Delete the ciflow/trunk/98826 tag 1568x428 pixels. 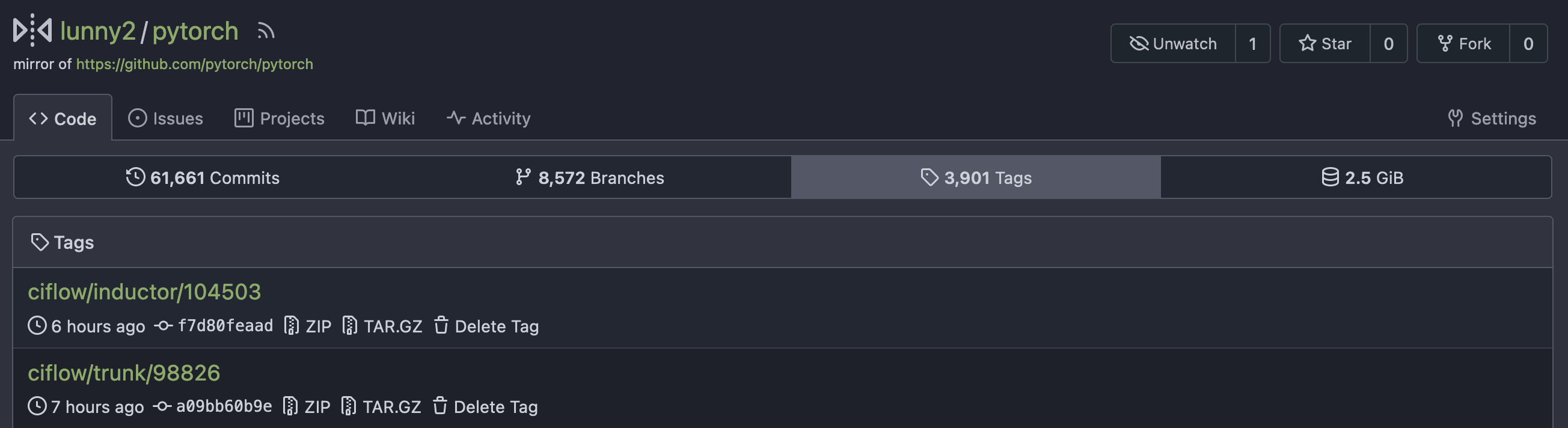485,407
